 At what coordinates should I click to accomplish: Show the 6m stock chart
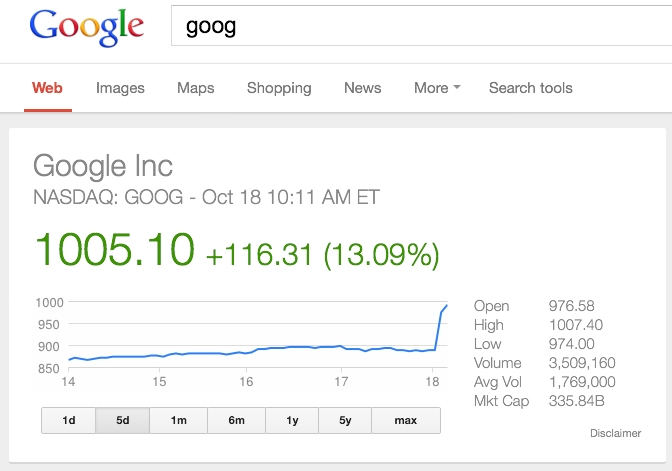pos(236,420)
